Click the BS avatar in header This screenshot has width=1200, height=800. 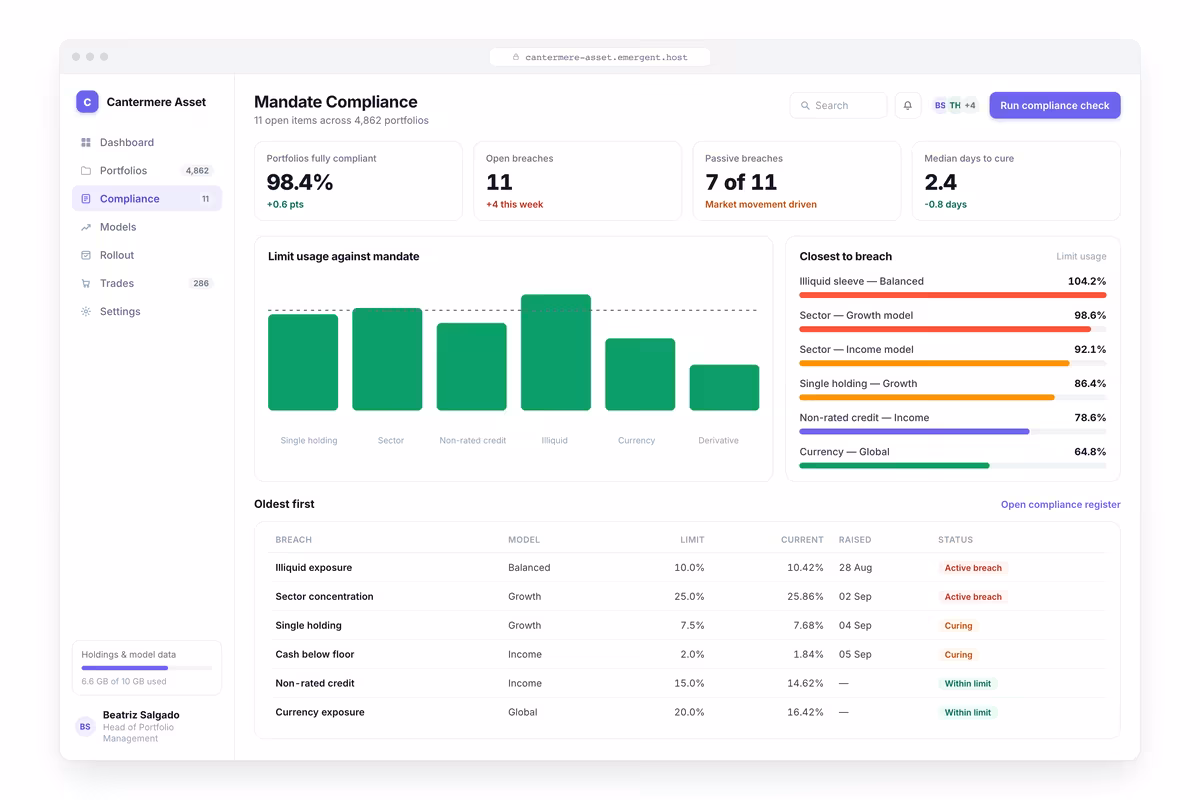(940, 105)
